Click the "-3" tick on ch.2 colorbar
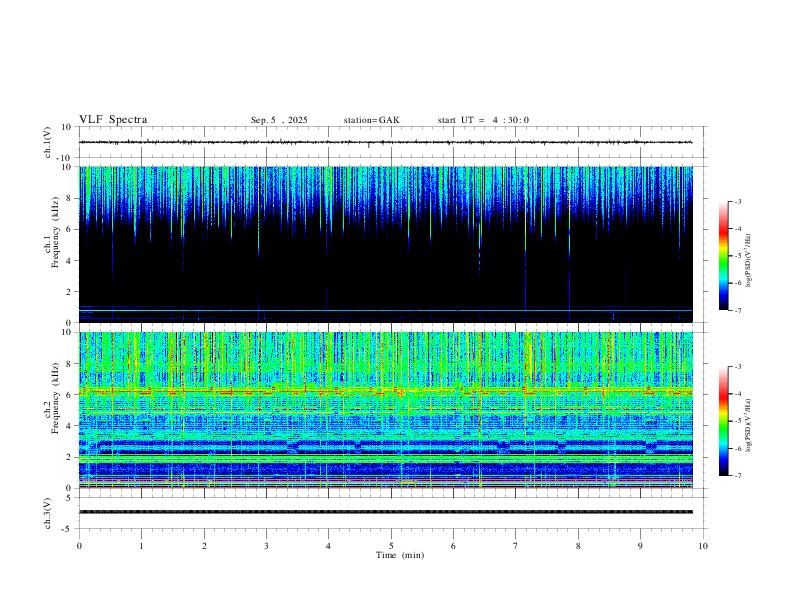 [x=738, y=367]
